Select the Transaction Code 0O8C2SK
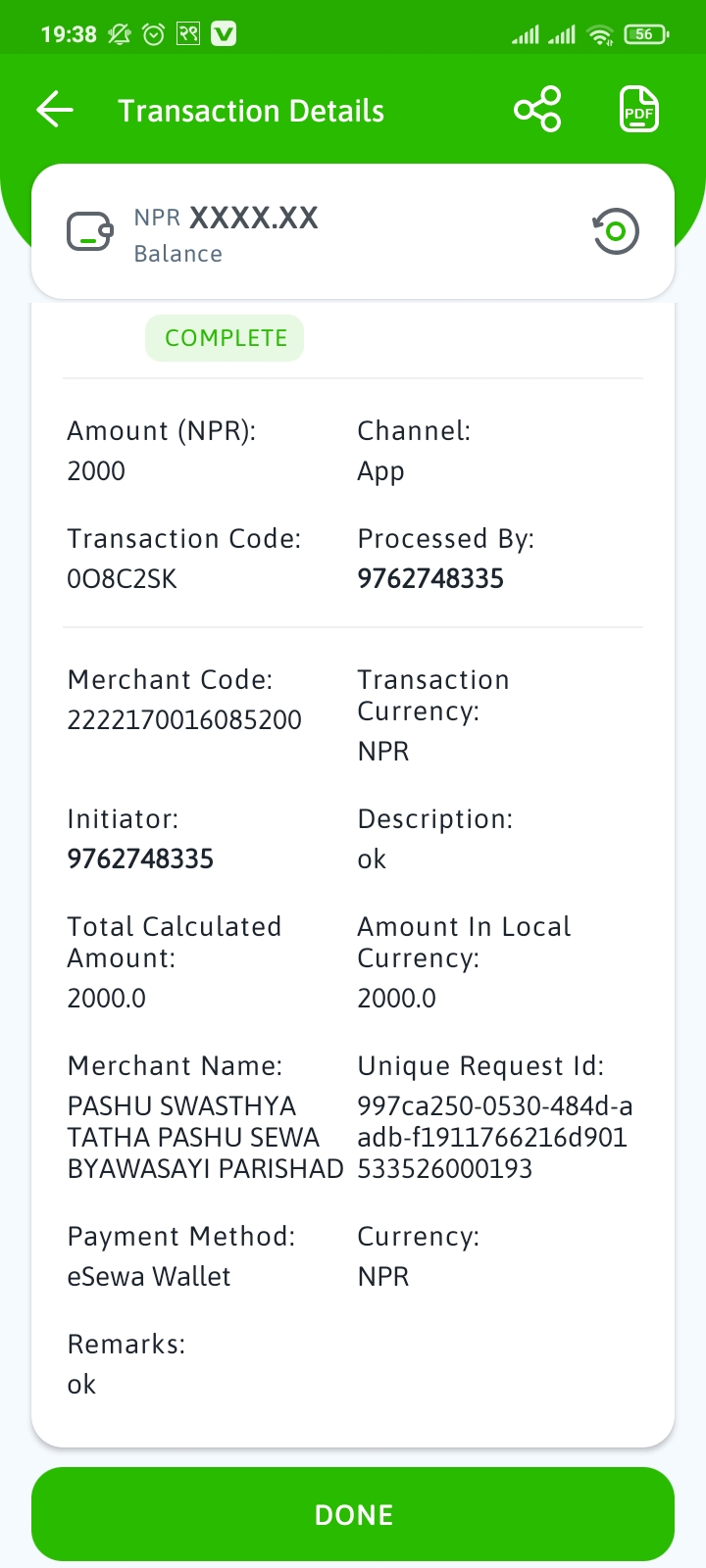706x1568 pixels. 122,579
